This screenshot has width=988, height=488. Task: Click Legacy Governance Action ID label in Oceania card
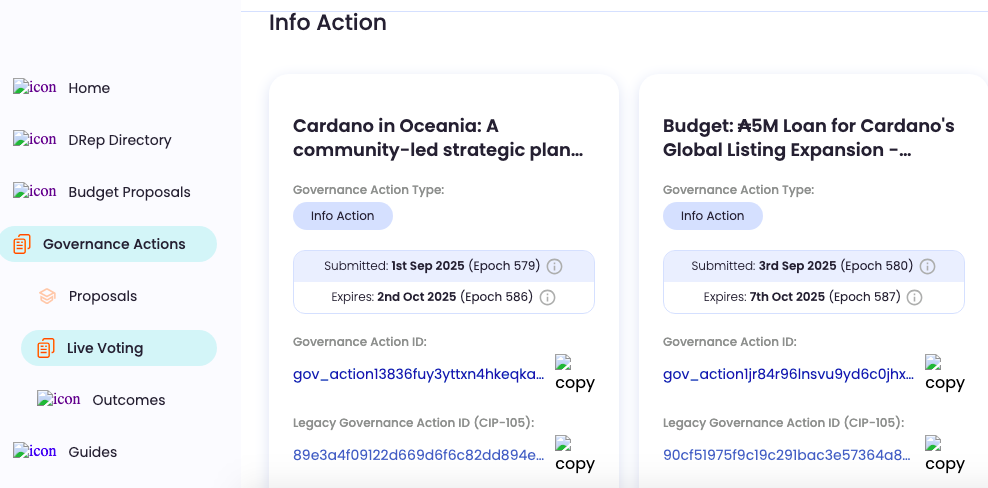tap(413, 422)
